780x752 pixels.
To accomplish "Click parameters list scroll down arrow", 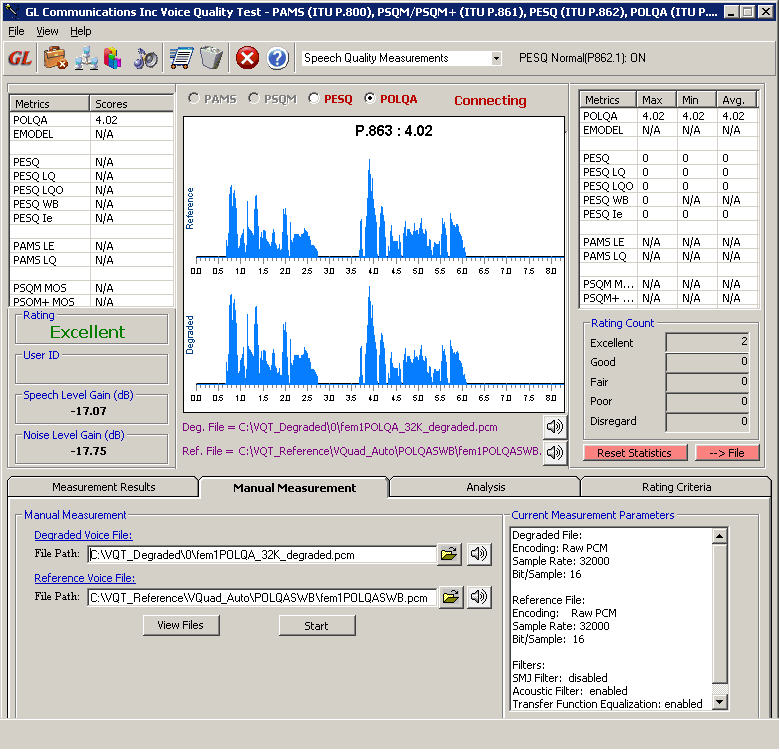I will coord(719,702).
